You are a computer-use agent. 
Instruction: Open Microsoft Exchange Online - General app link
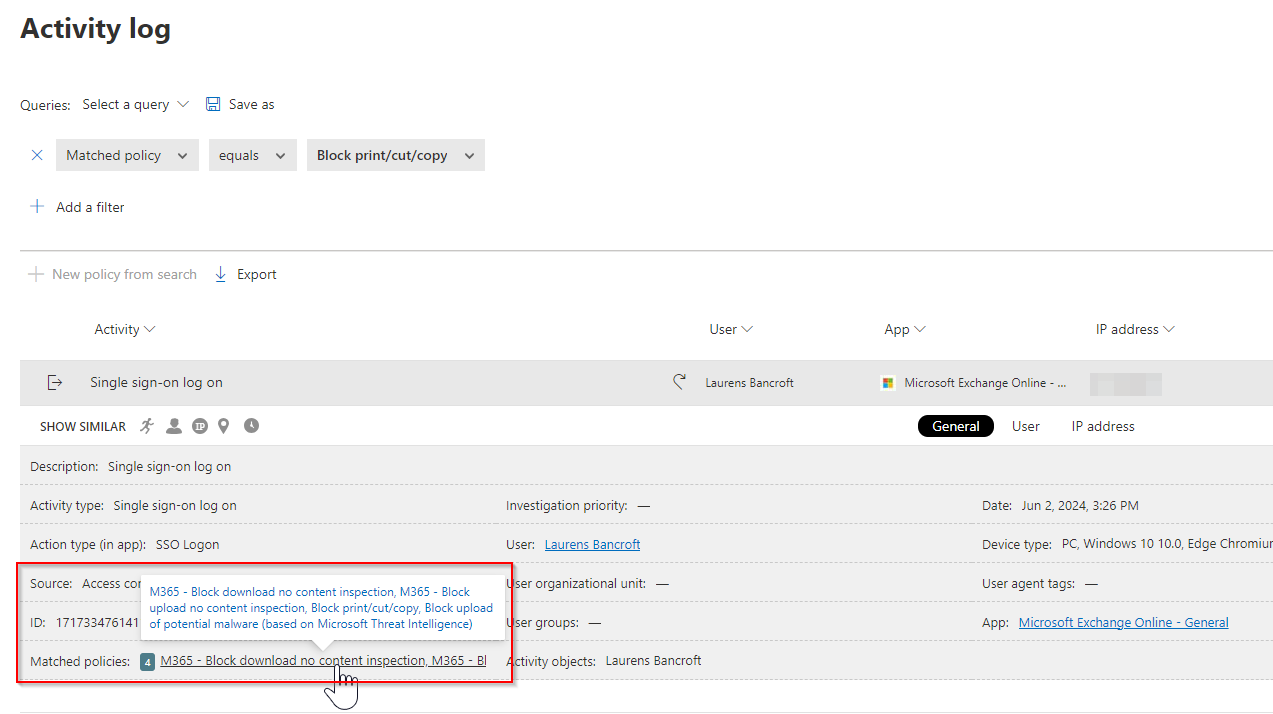[x=1123, y=622]
